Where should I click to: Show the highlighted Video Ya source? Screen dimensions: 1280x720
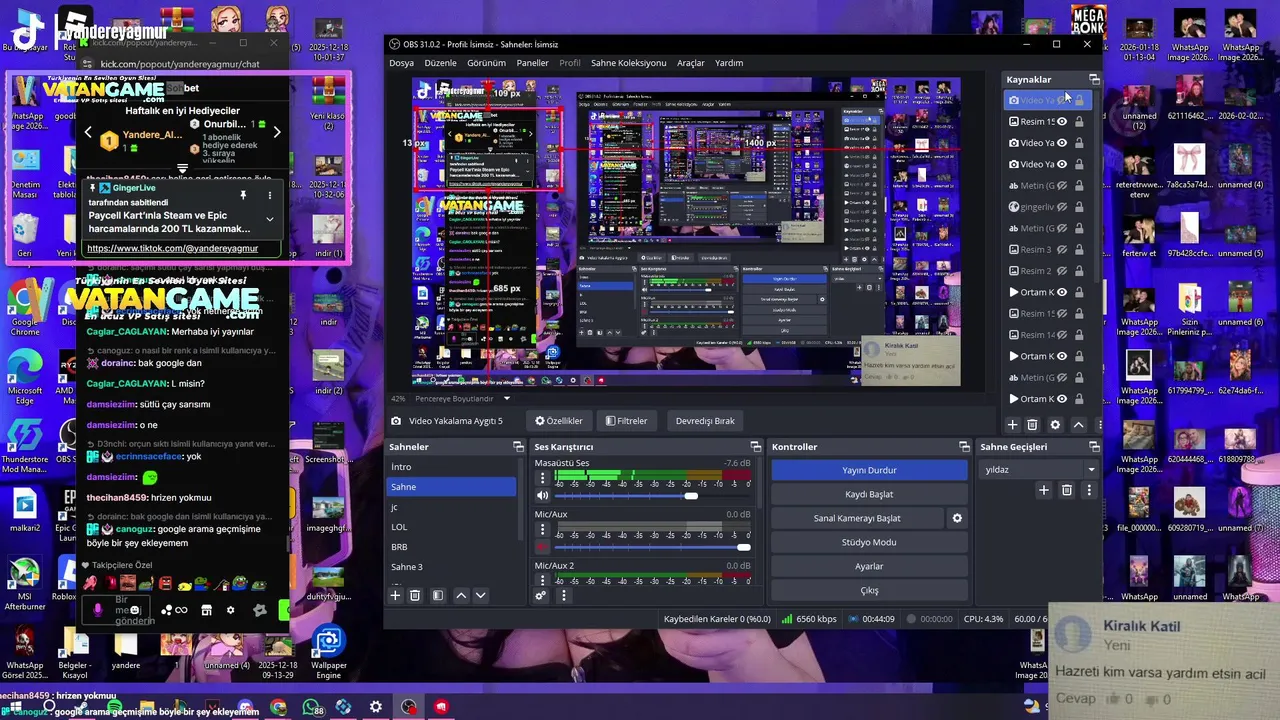pyautogui.click(x=1063, y=100)
